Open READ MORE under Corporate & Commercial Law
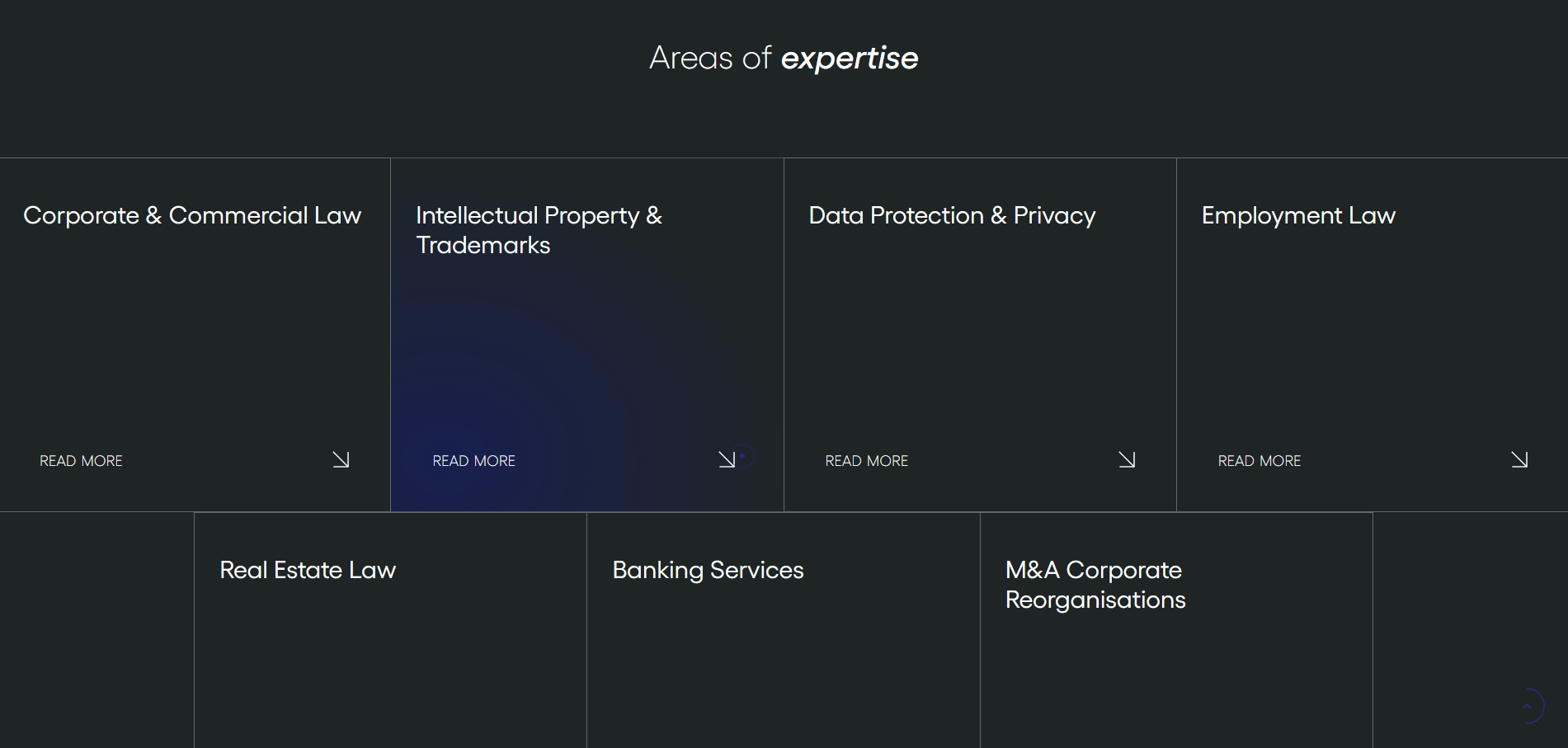Viewport: 1568px width, 748px height. tap(81, 461)
